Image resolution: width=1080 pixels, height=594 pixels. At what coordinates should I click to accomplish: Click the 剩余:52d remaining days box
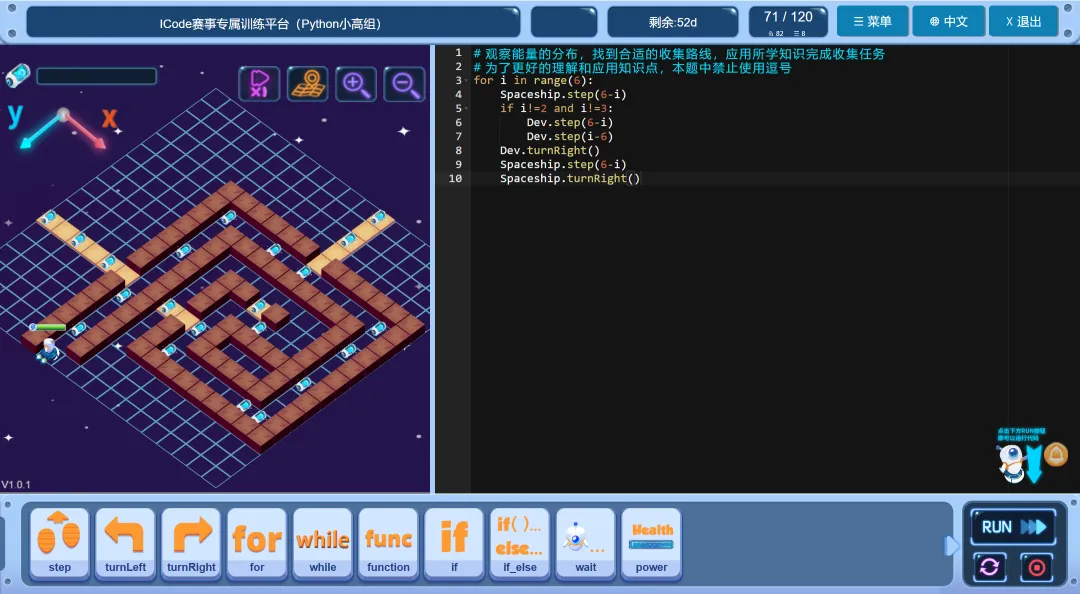672,22
